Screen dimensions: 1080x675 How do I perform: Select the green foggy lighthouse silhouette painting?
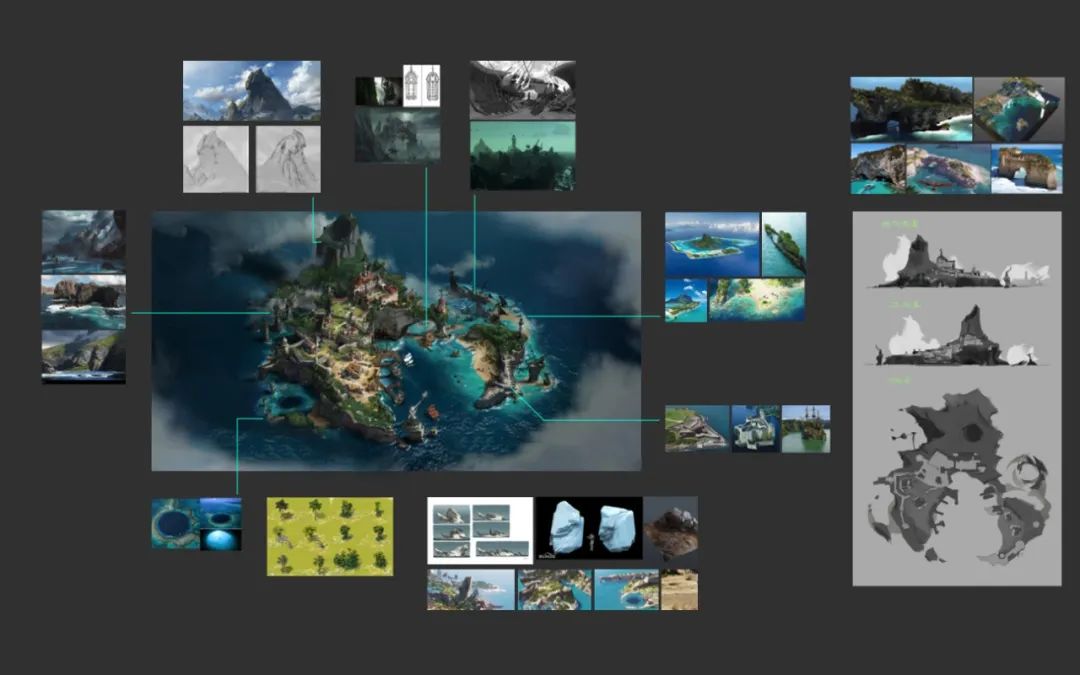point(523,156)
